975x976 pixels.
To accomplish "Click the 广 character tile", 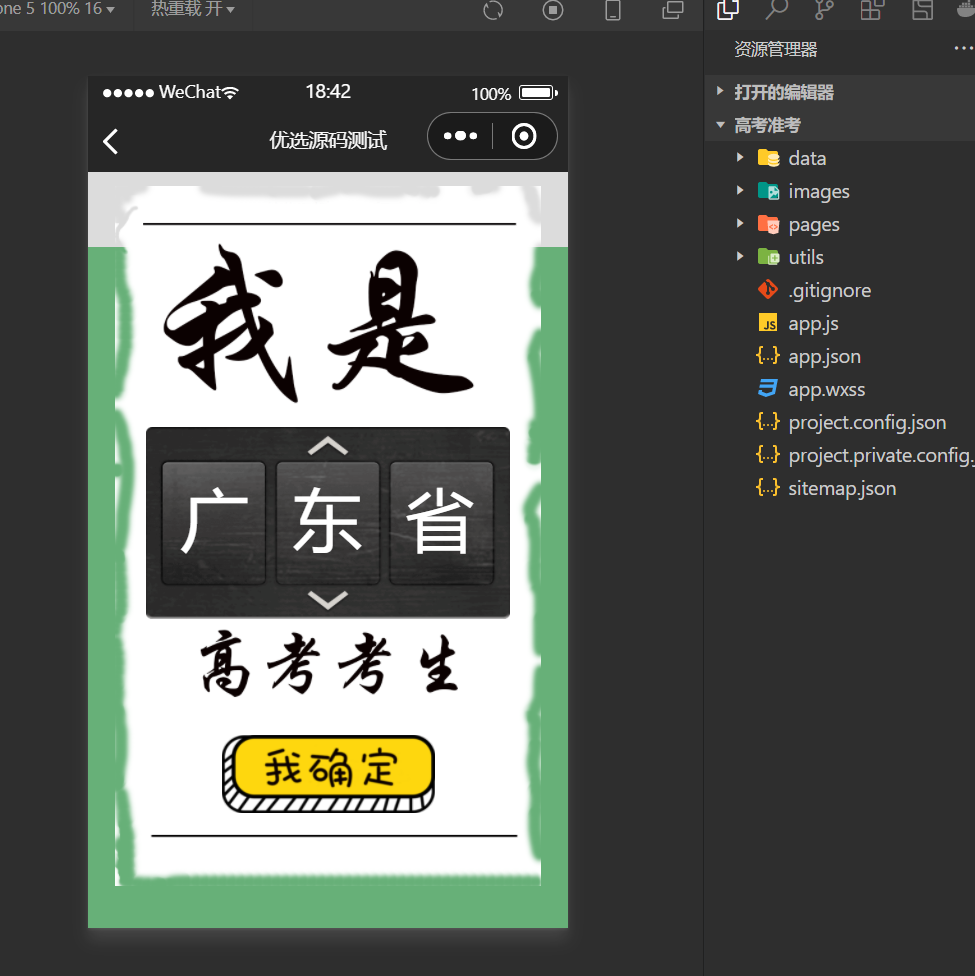I will (x=214, y=522).
